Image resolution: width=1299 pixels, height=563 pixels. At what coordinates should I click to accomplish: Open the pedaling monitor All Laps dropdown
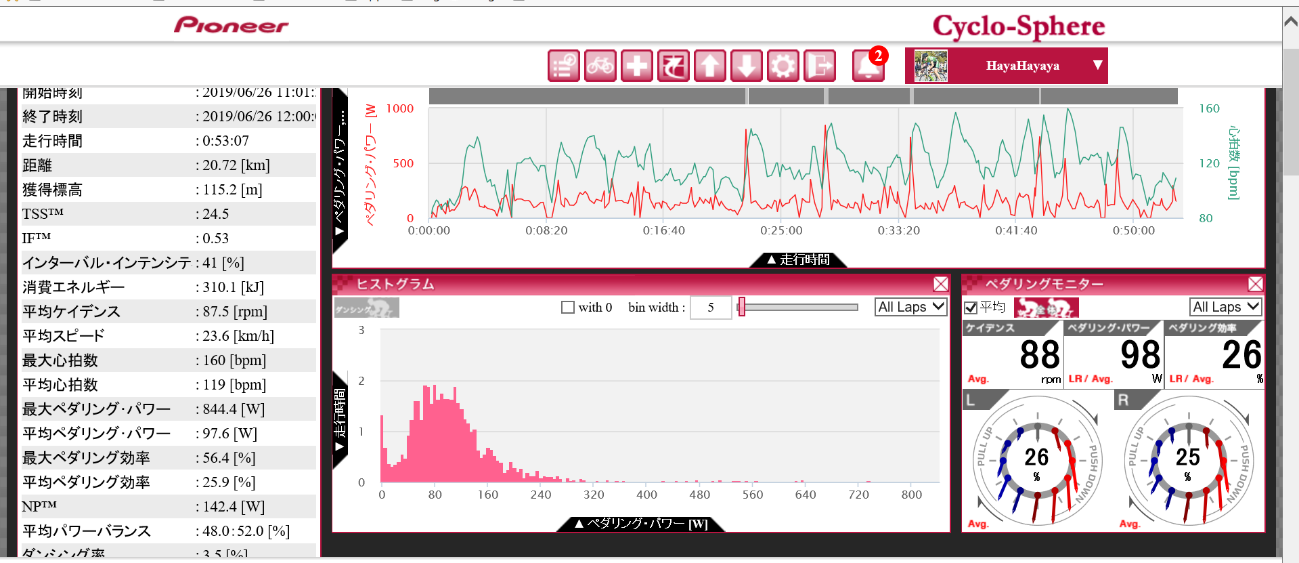1225,307
